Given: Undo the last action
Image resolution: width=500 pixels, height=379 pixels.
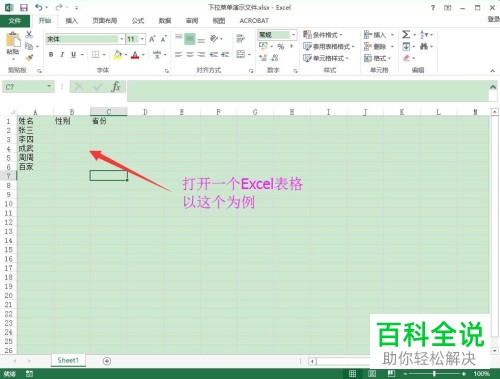Looking at the screenshot, I should coord(39,7).
